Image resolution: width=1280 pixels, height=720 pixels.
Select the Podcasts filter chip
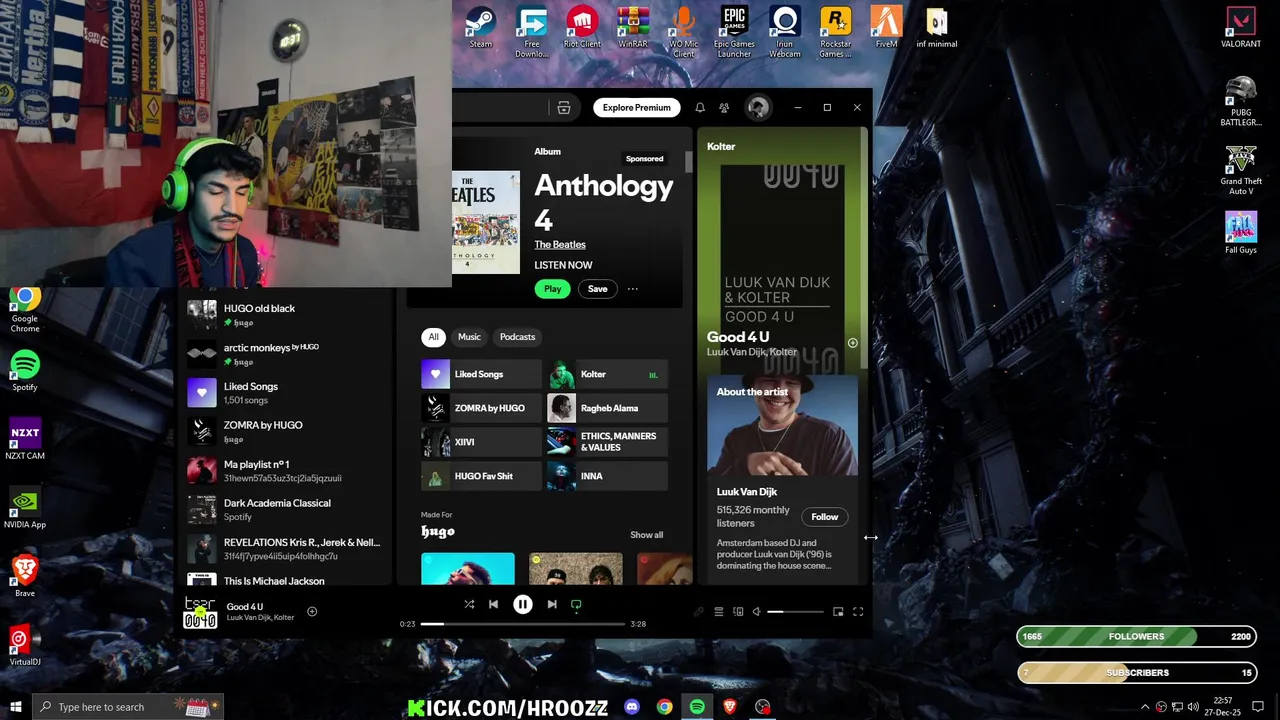click(x=517, y=337)
